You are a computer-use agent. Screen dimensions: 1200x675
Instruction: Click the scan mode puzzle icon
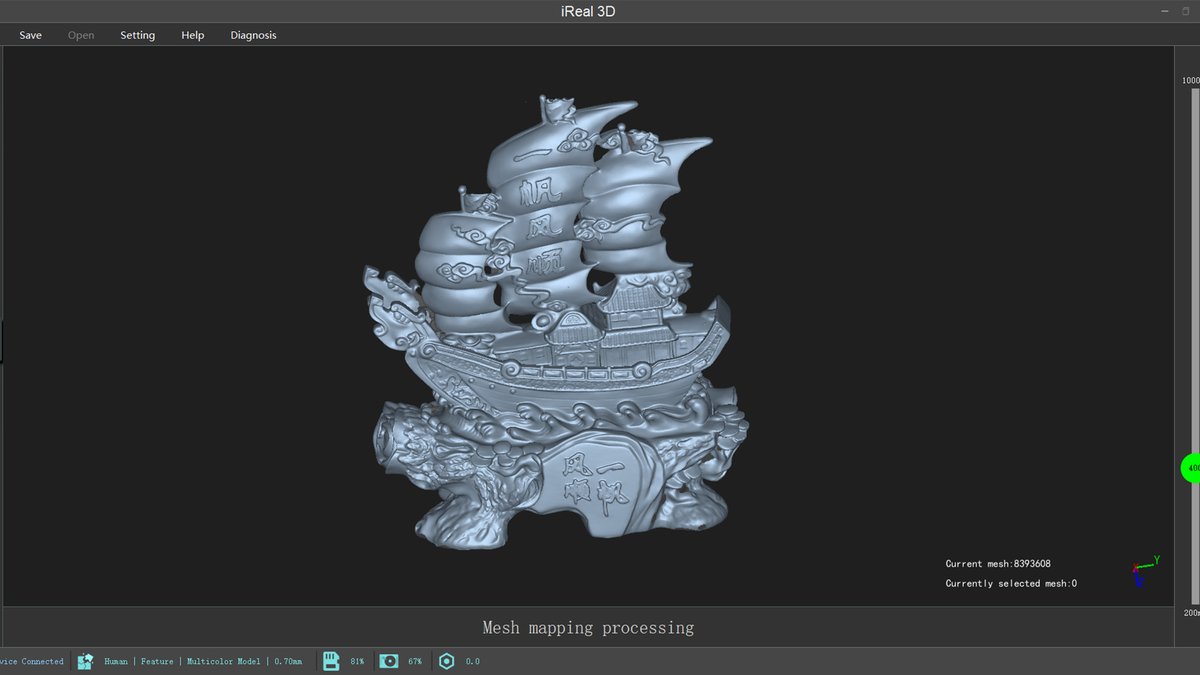pos(85,661)
